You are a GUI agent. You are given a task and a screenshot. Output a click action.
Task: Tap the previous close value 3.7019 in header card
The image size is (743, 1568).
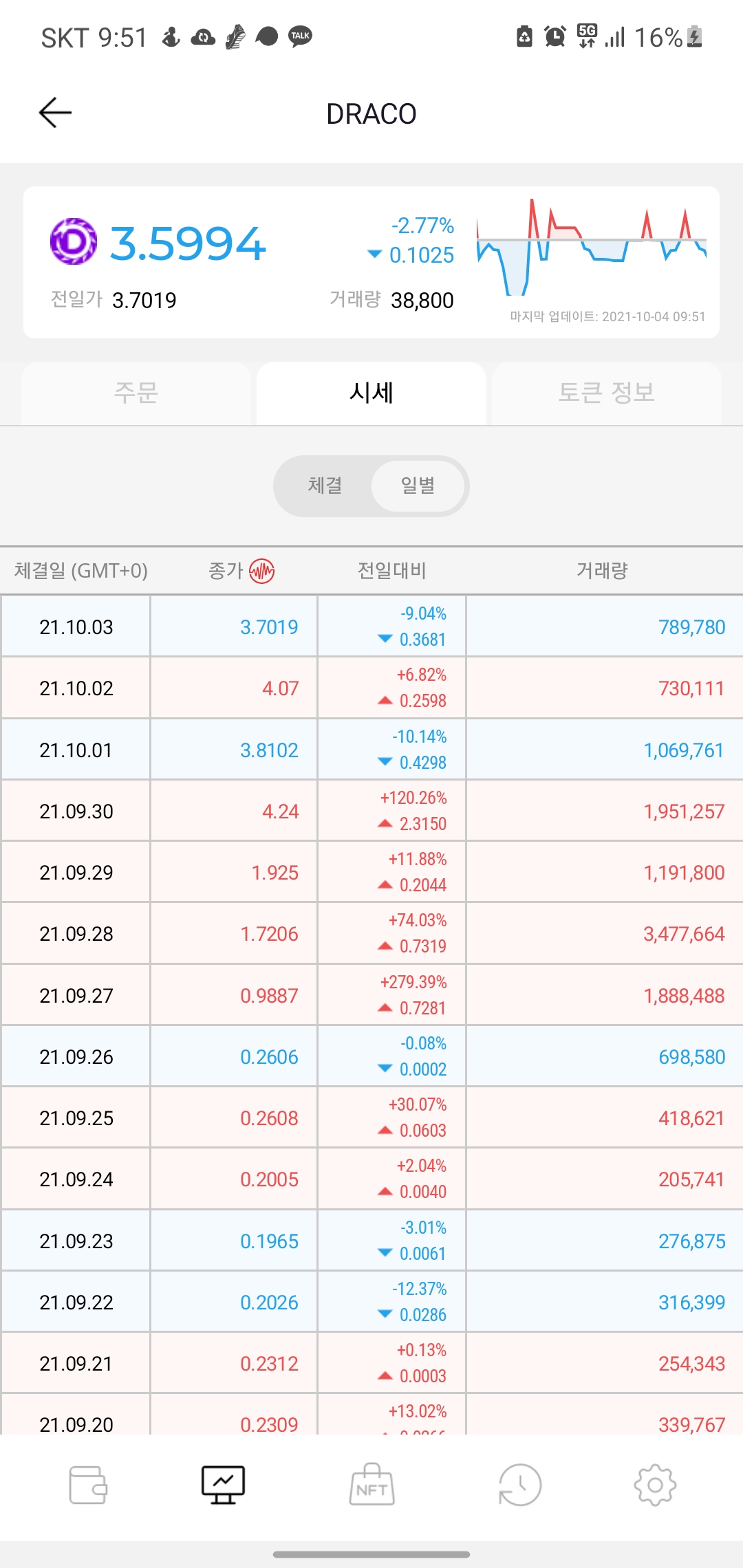144,301
